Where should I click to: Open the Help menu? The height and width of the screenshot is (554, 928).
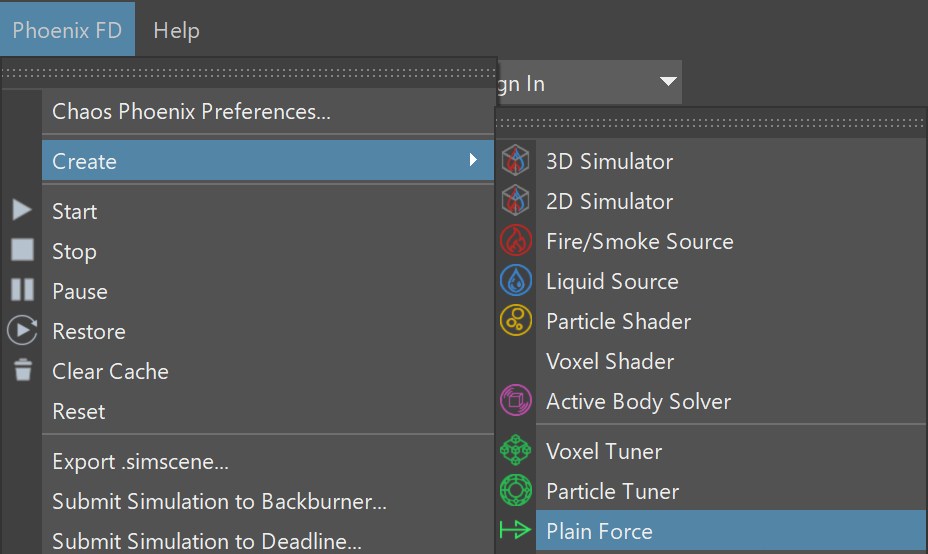point(176,30)
